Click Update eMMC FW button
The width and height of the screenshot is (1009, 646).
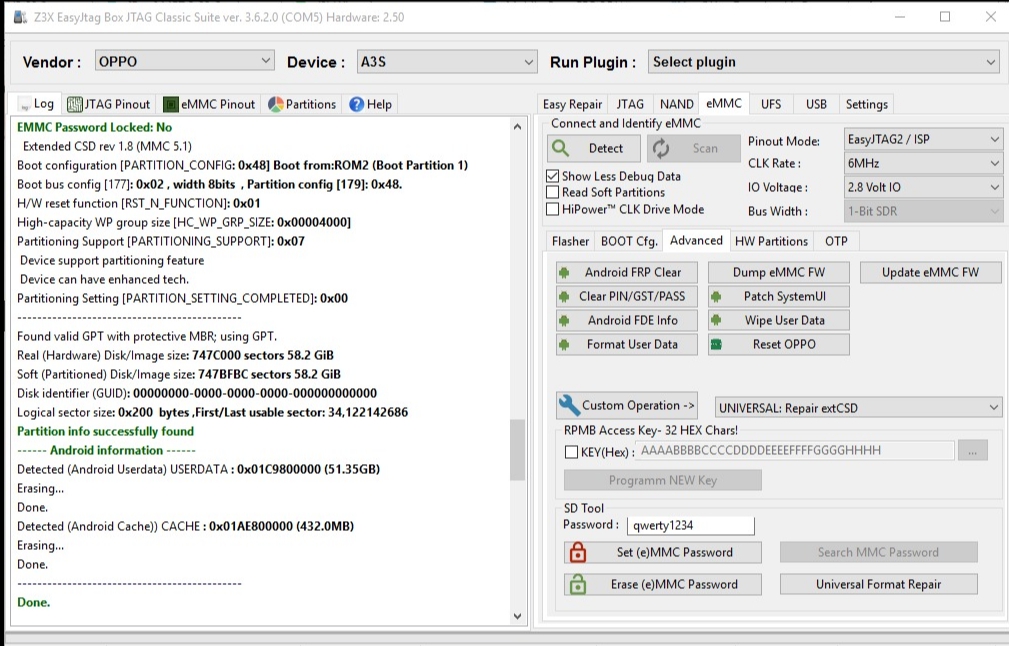point(930,272)
